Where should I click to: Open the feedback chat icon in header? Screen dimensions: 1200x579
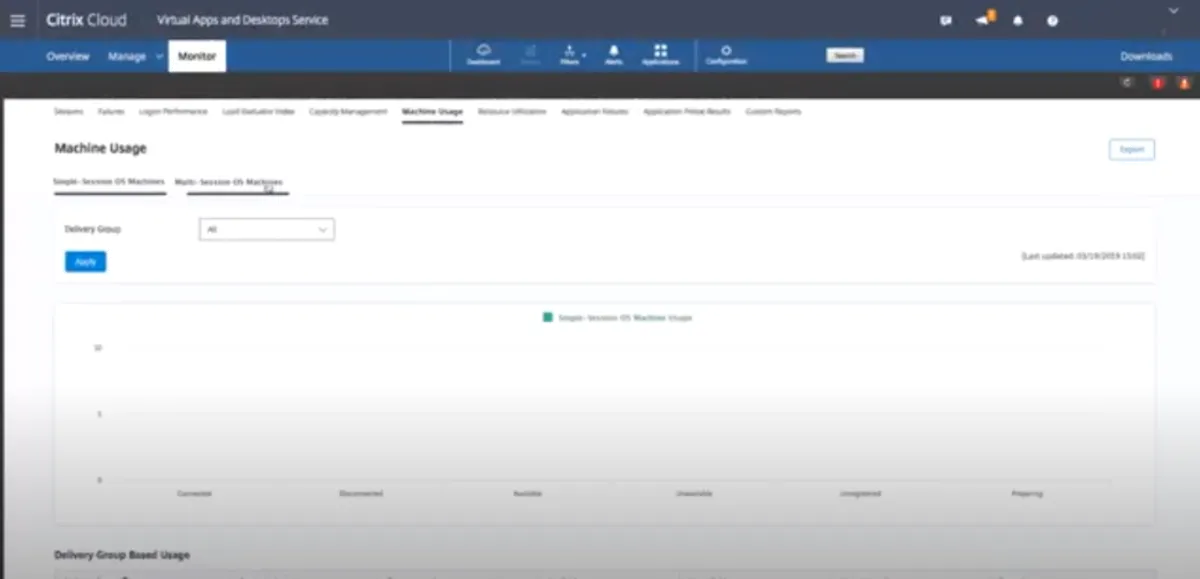pos(946,20)
